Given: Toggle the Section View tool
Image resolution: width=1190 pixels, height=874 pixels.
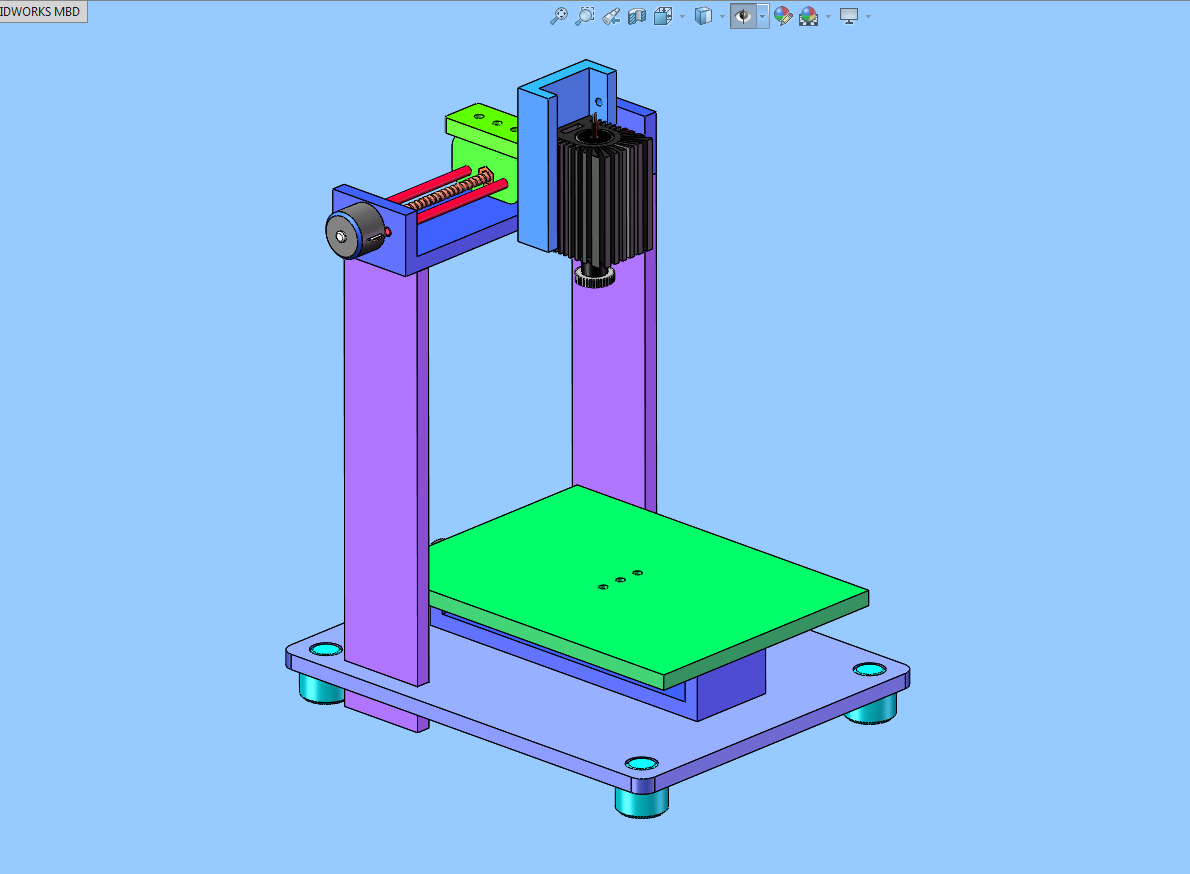Looking at the screenshot, I should coord(637,16).
